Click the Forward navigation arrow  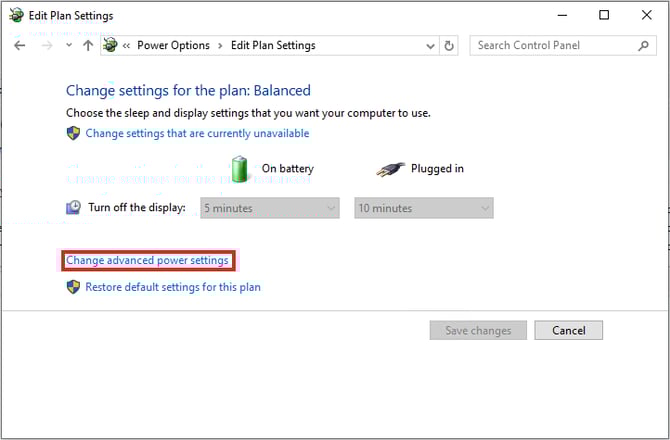[46, 46]
